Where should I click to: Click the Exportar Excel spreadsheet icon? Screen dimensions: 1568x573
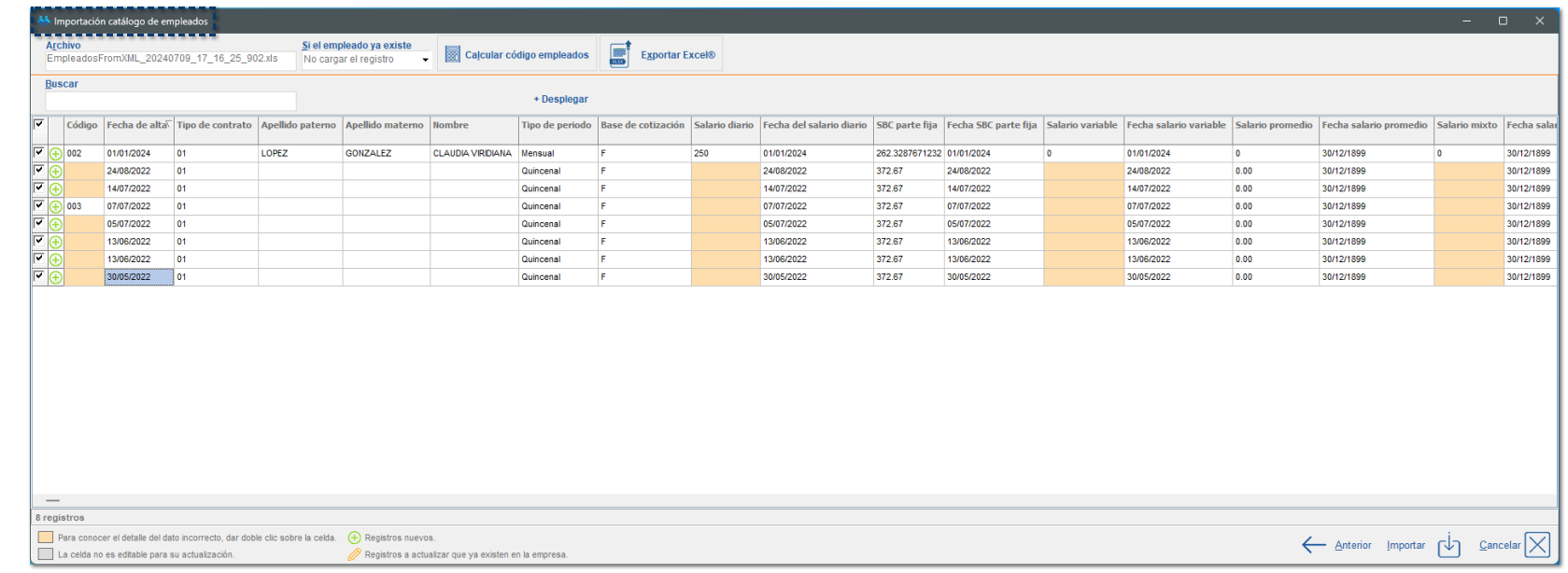pyautogui.click(x=620, y=55)
